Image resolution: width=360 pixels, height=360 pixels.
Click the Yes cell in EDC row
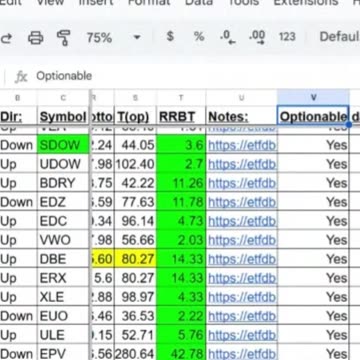[313, 221]
